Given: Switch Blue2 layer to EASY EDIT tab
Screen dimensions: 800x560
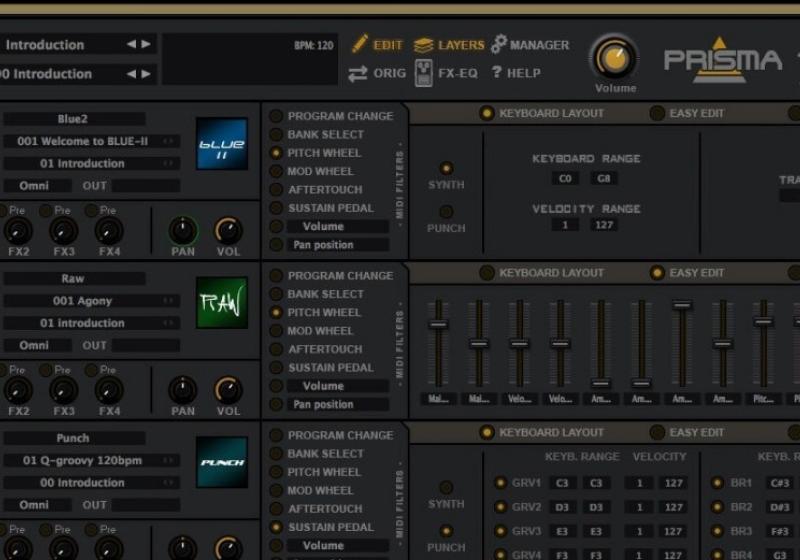Looking at the screenshot, I should tap(657, 113).
